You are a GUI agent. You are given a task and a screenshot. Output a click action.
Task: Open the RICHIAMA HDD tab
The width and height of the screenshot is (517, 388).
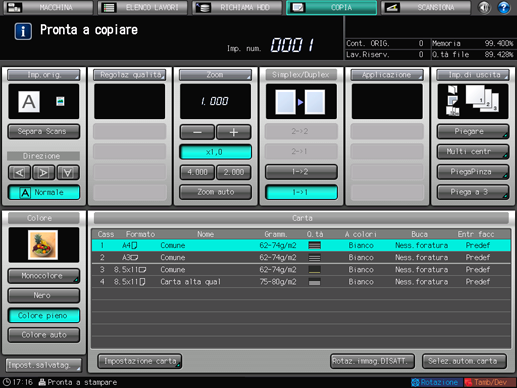click(237, 7)
